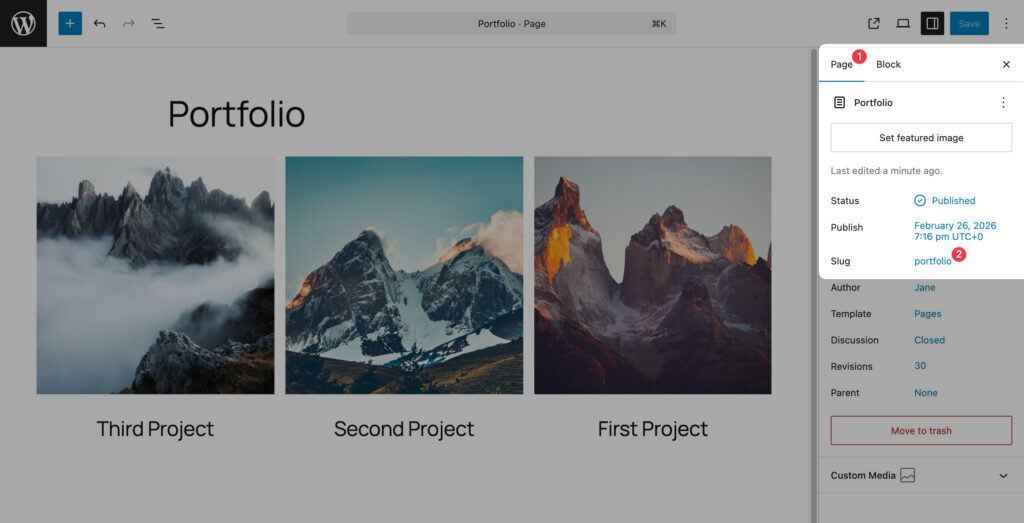Open the Portfolio · Page command bar
This screenshot has height=523, width=1024.
click(x=512, y=23)
